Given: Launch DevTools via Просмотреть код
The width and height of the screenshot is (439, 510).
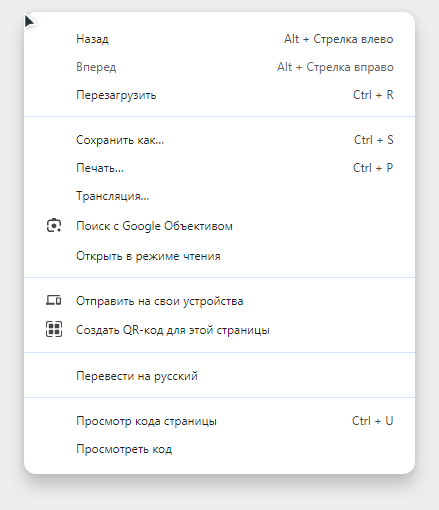Looking at the screenshot, I should (219, 449).
